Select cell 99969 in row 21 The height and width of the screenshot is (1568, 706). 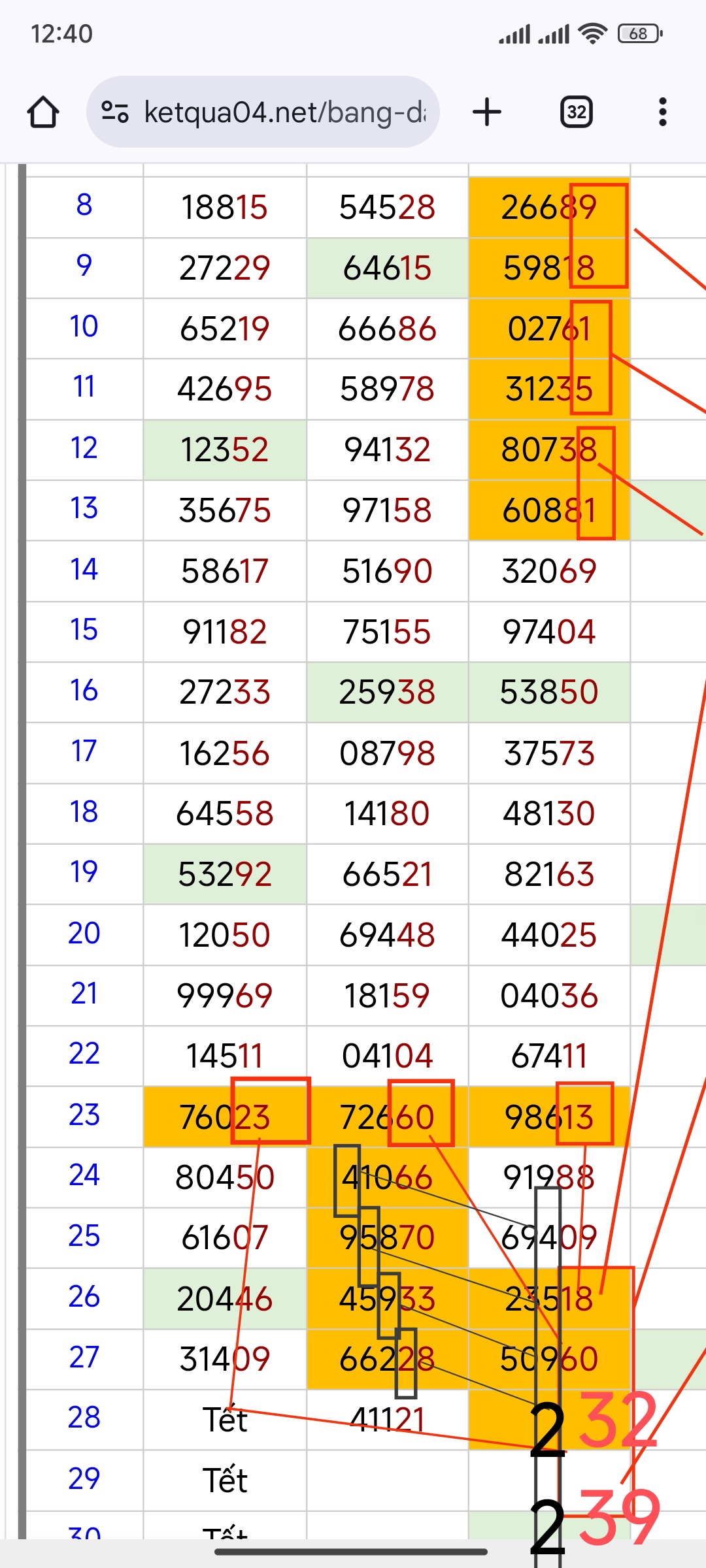point(225,996)
